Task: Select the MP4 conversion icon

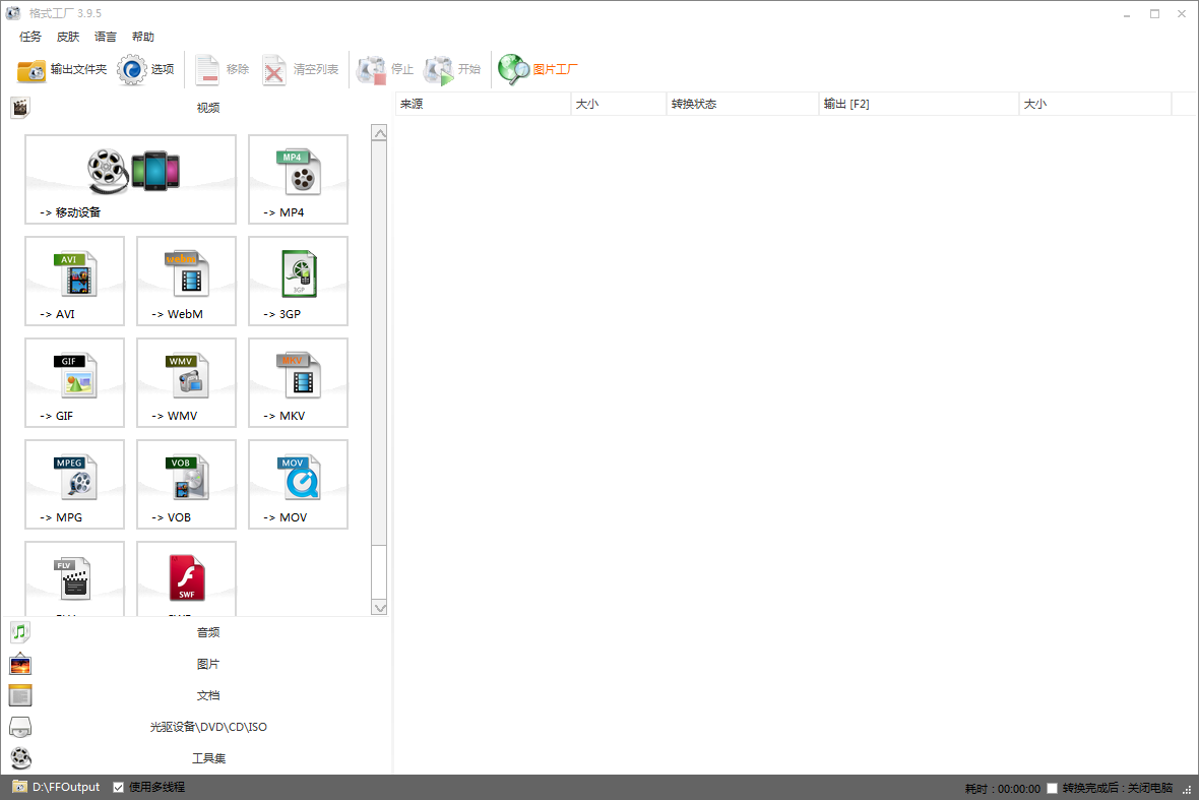Action: pyautogui.click(x=298, y=180)
